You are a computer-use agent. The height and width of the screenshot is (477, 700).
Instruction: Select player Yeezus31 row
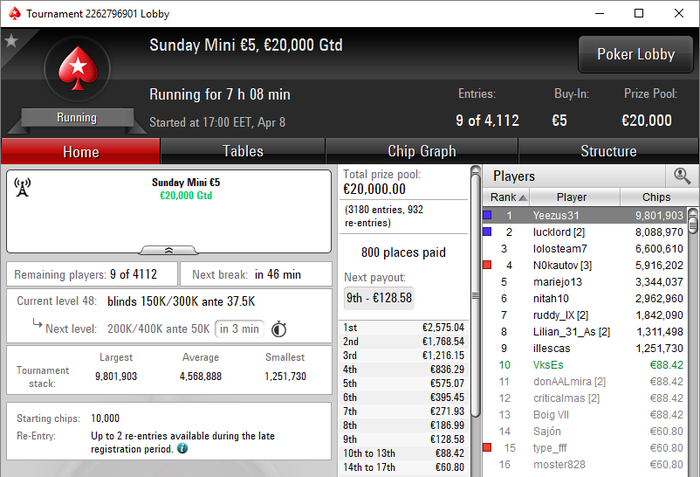click(x=585, y=215)
